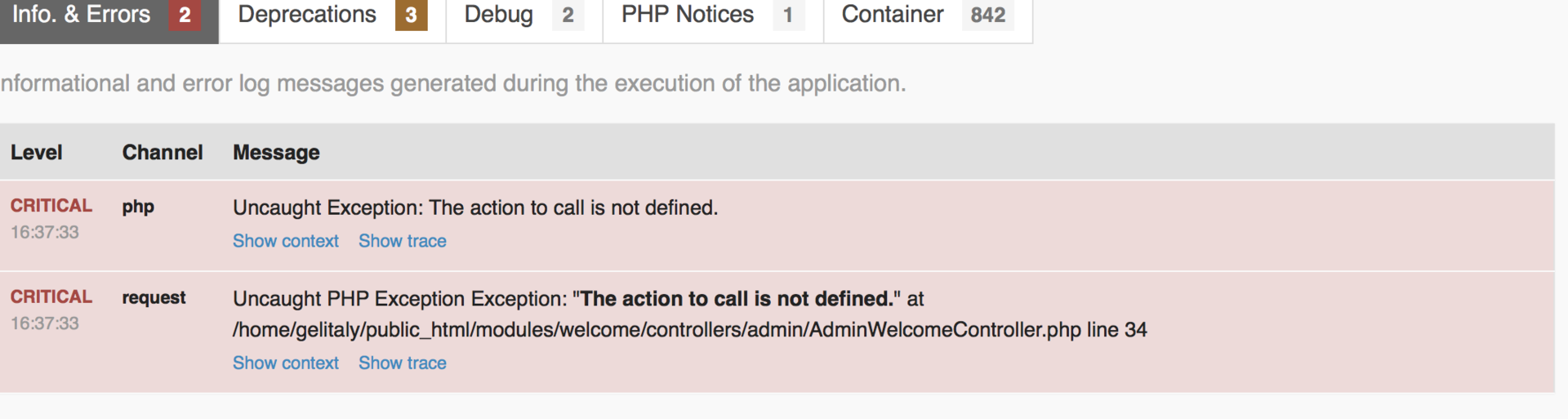Click the 842 Container count badge
Viewport: 1568px width, 419px height.
tap(987, 15)
